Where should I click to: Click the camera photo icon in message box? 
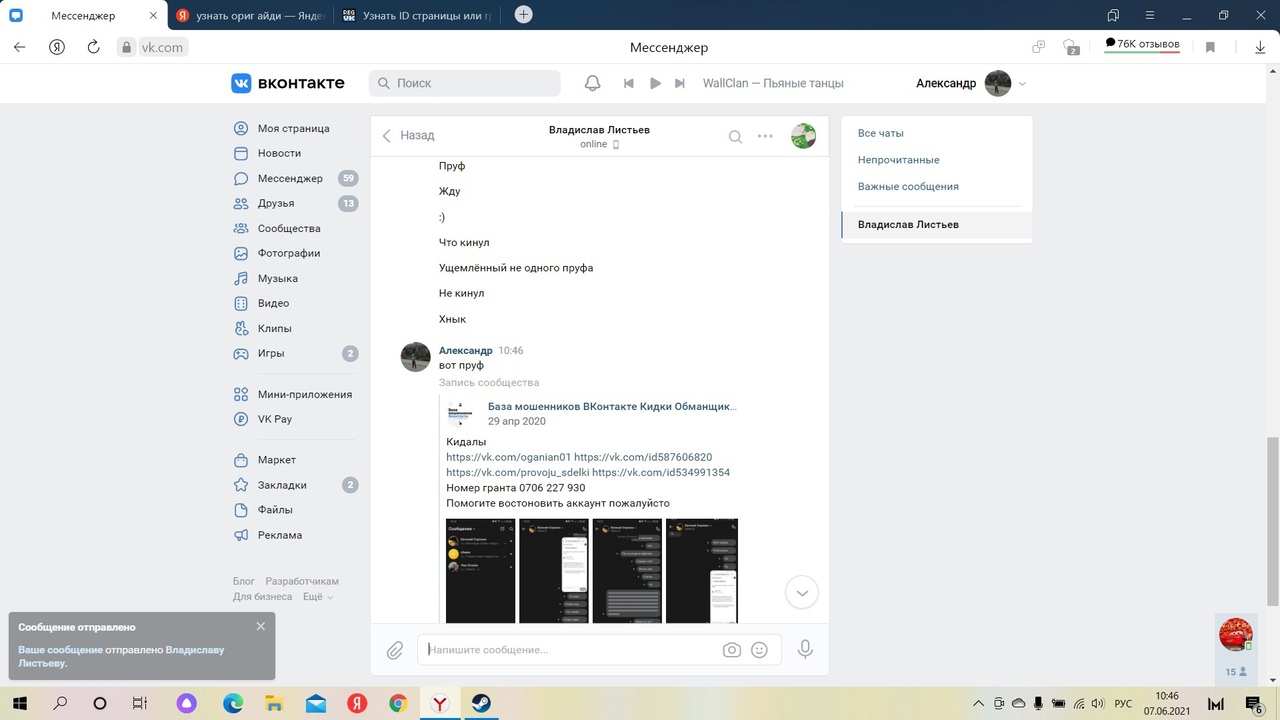(x=732, y=650)
